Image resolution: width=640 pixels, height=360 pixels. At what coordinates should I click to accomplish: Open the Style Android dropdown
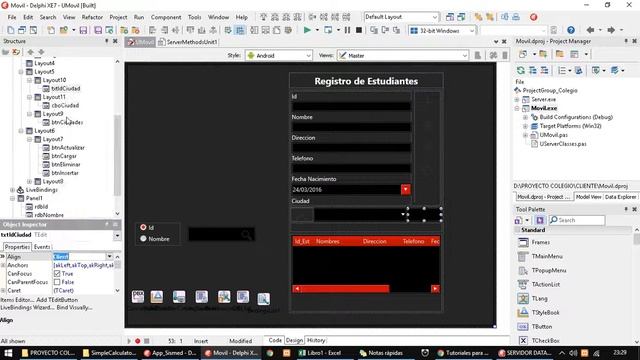point(279,56)
